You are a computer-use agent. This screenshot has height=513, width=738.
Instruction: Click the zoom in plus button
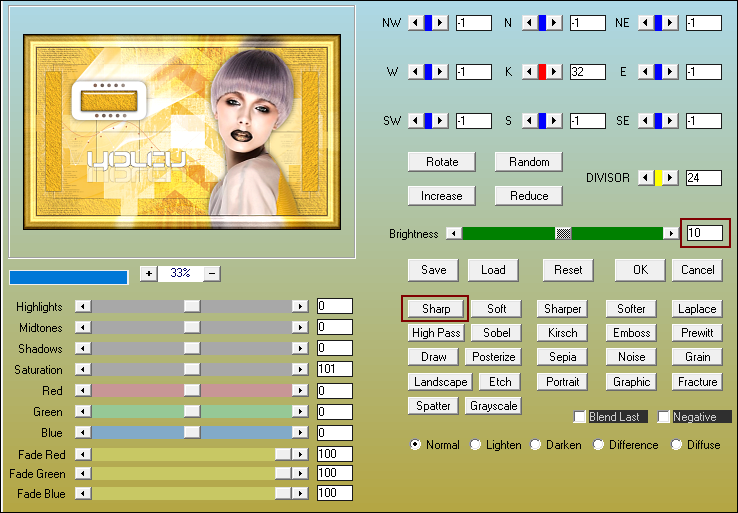pos(148,274)
